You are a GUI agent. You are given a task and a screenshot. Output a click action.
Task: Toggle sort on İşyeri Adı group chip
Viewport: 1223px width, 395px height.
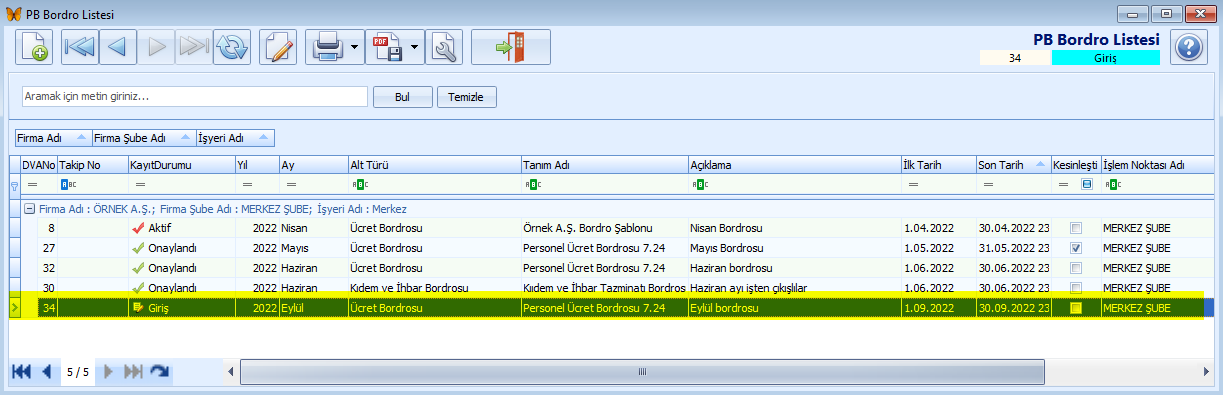(234, 138)
